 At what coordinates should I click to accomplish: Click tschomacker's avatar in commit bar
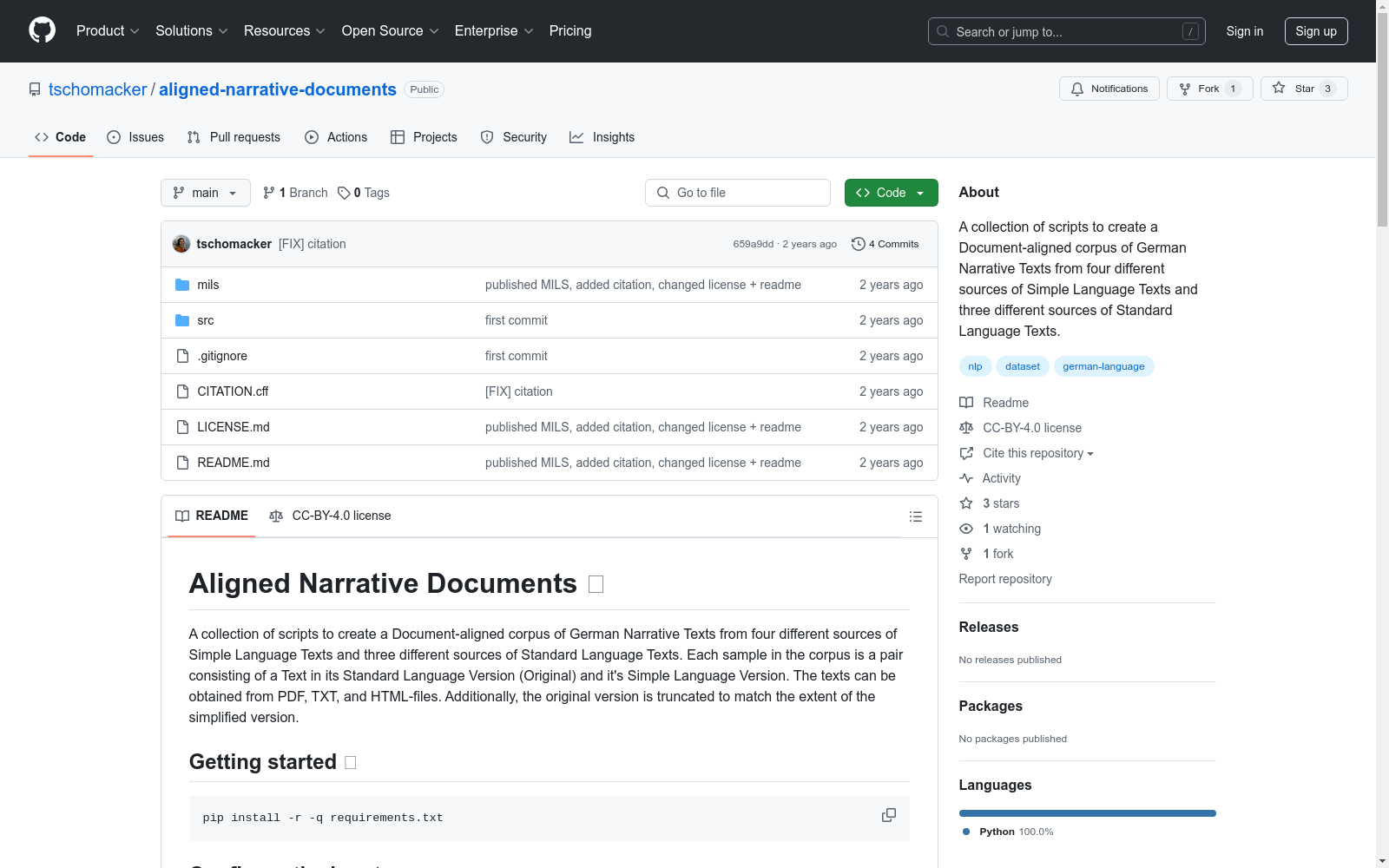click(181, 244)
